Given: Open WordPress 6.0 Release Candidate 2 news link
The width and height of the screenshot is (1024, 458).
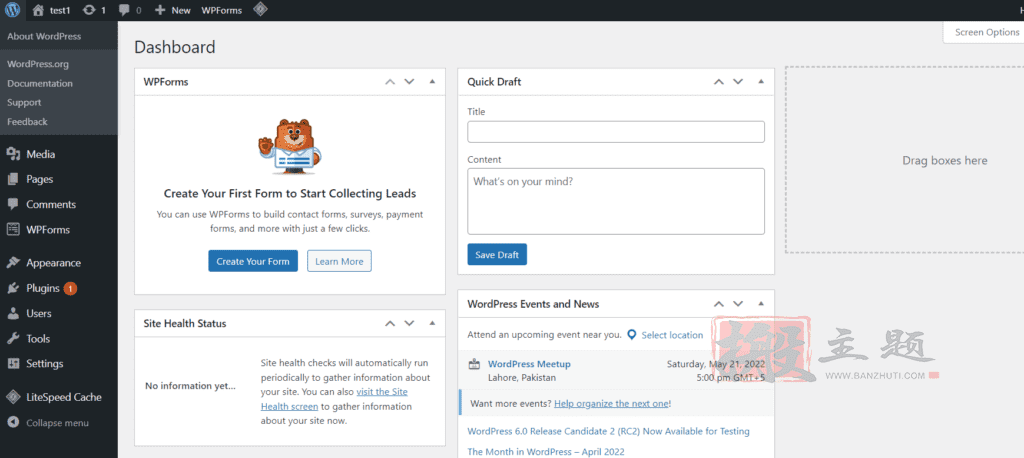Looking at the screenshot, I should click(x=609, y=431).
